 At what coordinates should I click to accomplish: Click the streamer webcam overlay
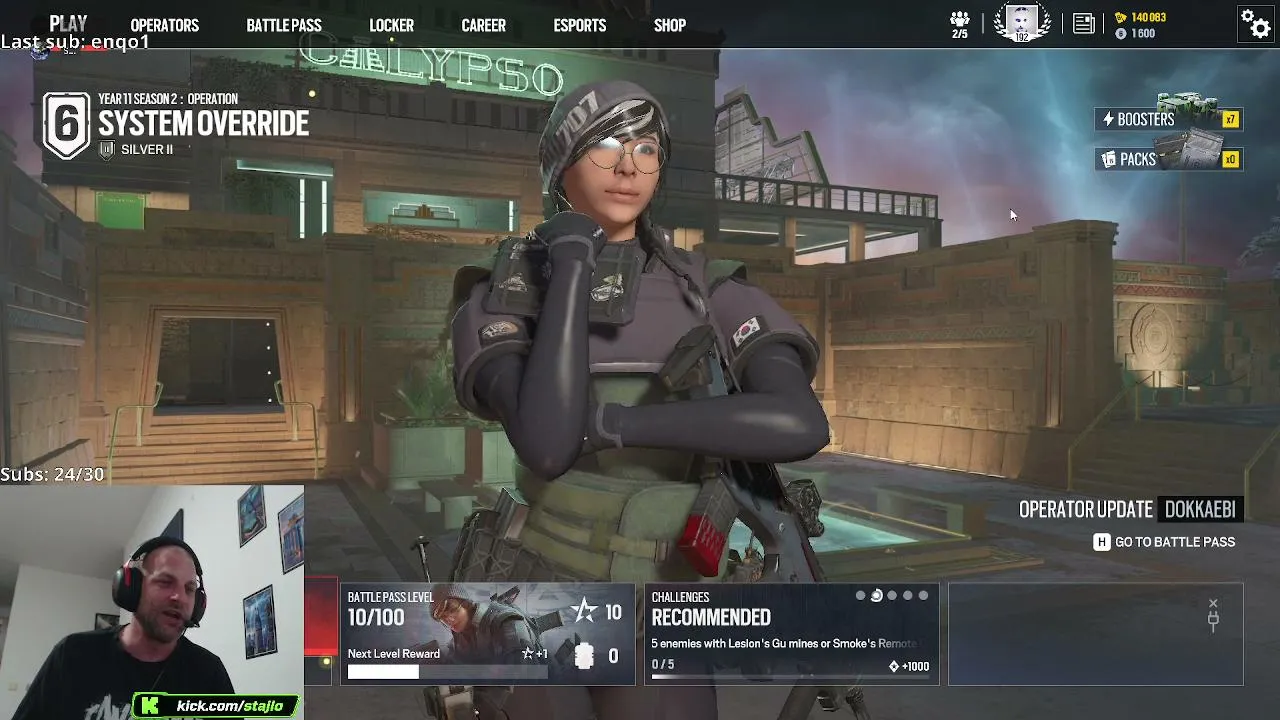point(152,602)
